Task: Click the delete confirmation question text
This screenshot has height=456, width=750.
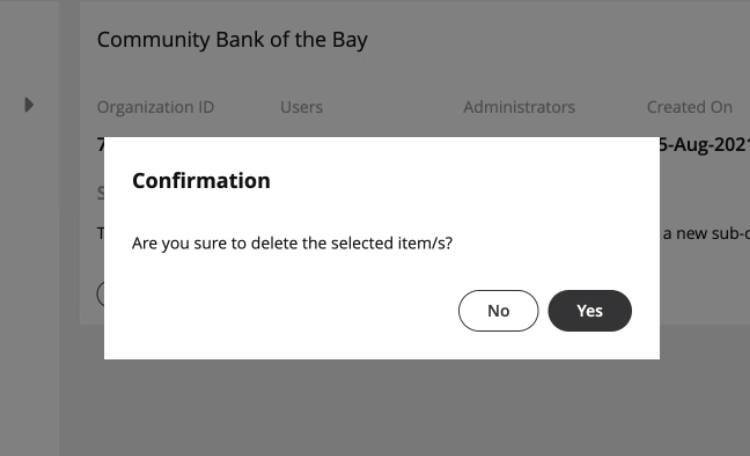Action: pos(293,242)
